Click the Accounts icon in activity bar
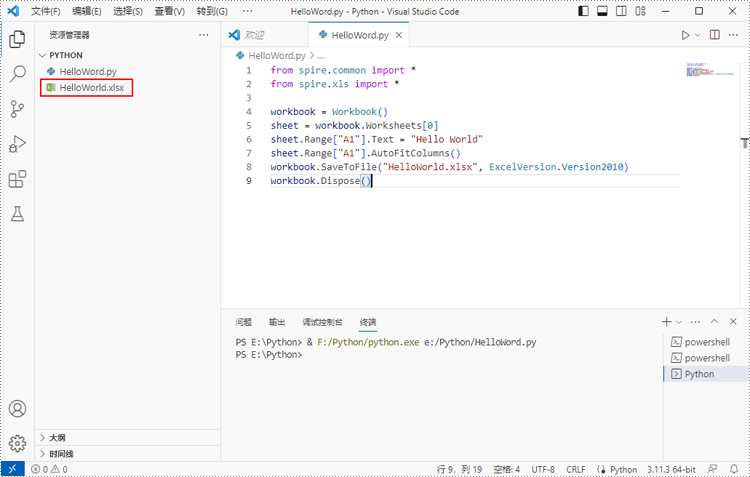This screenshot has height=477, width=750. pyautogui.click(x=17, y=409)
